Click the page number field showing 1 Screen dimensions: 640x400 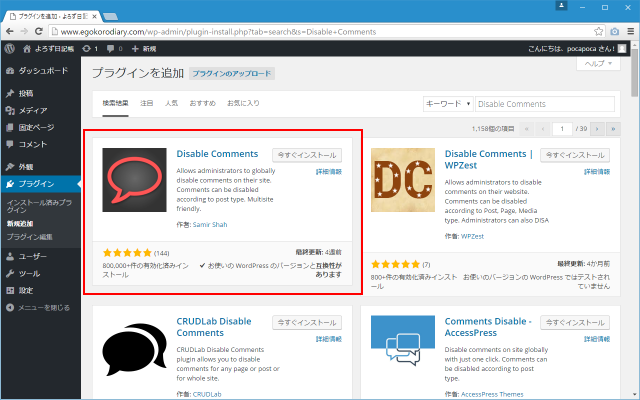562,129
